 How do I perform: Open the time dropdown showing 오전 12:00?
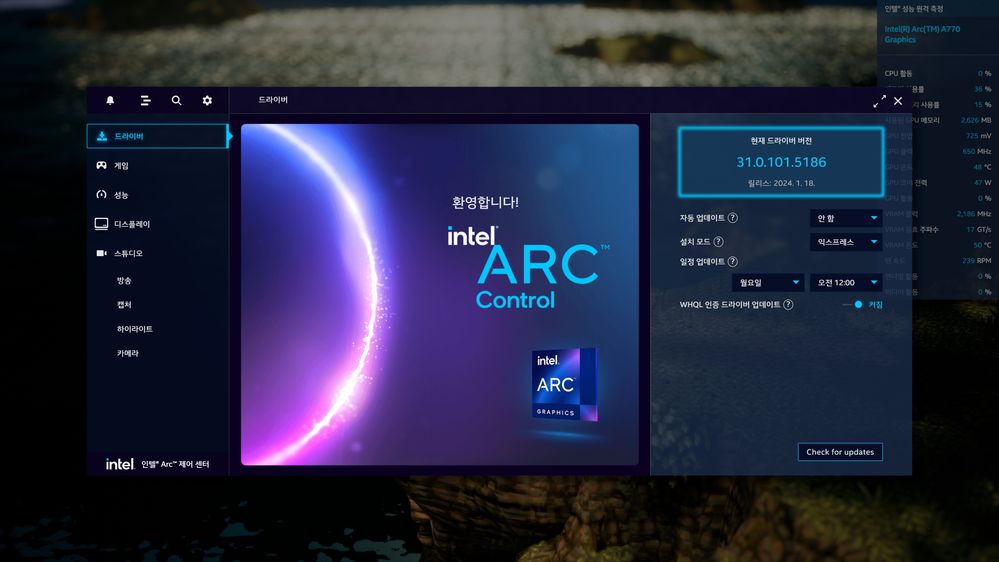(x=845, y=283)
